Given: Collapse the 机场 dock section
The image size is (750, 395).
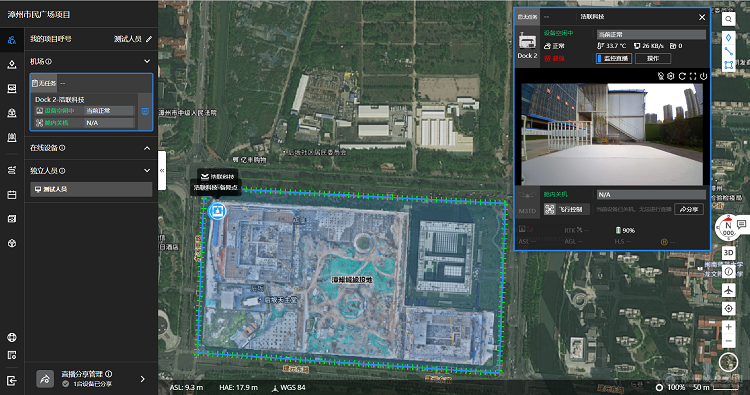Looking at the screenshot, I should pyautogui.click(x=147, y=61).
